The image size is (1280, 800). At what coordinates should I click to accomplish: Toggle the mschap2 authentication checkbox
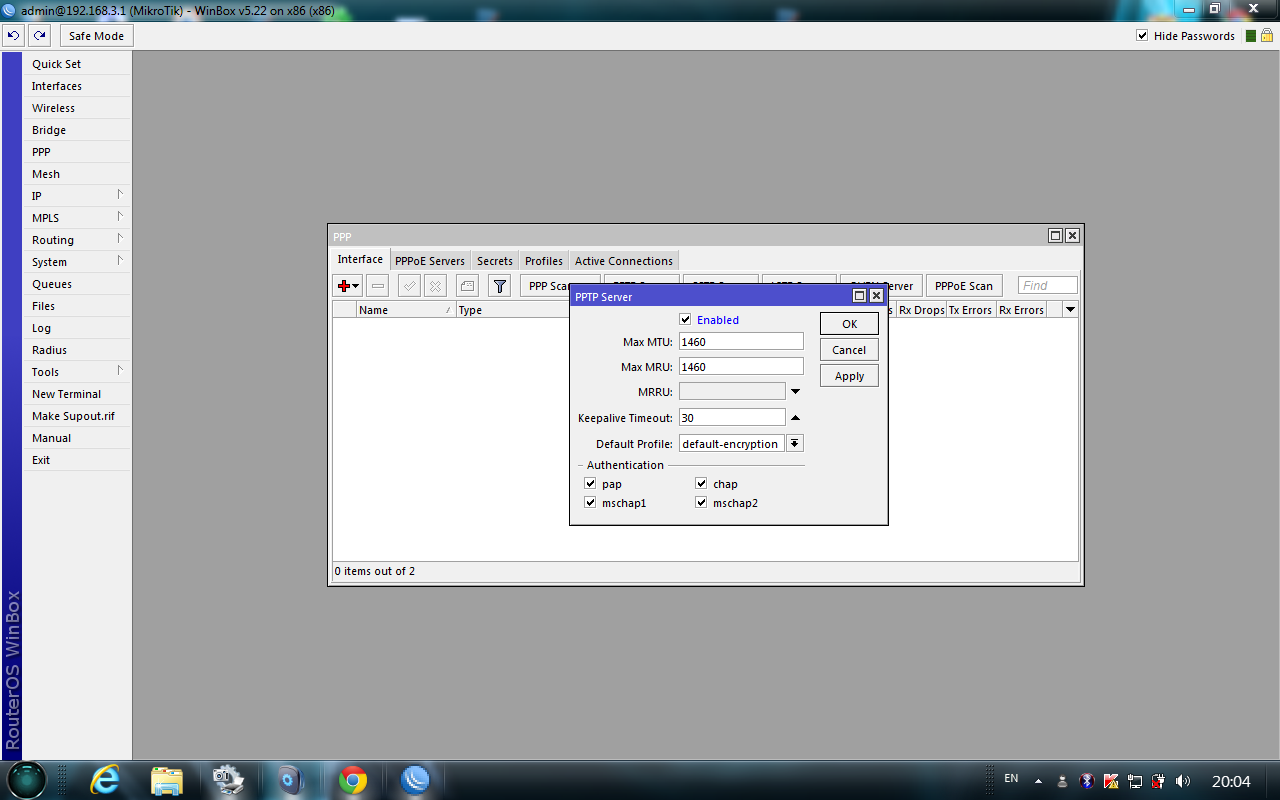[701, 503]
